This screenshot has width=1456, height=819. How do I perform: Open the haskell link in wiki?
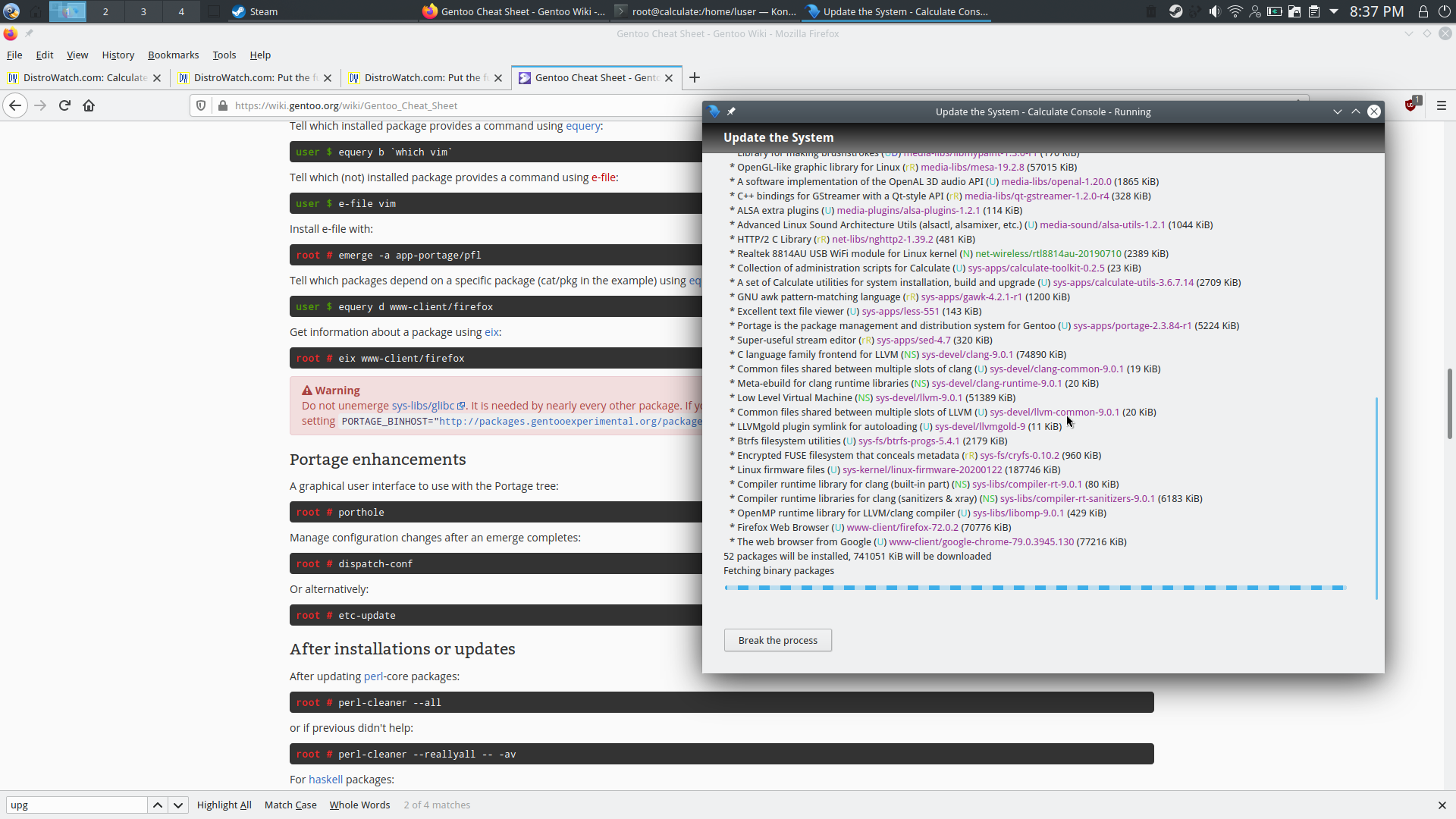(x=325, y=780)
